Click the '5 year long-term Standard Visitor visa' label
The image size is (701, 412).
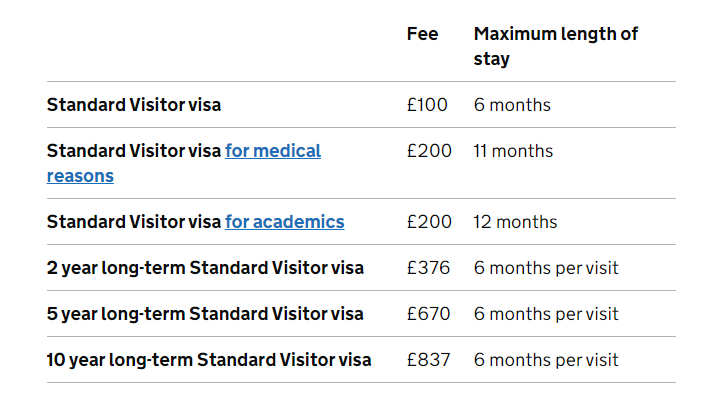205,313
